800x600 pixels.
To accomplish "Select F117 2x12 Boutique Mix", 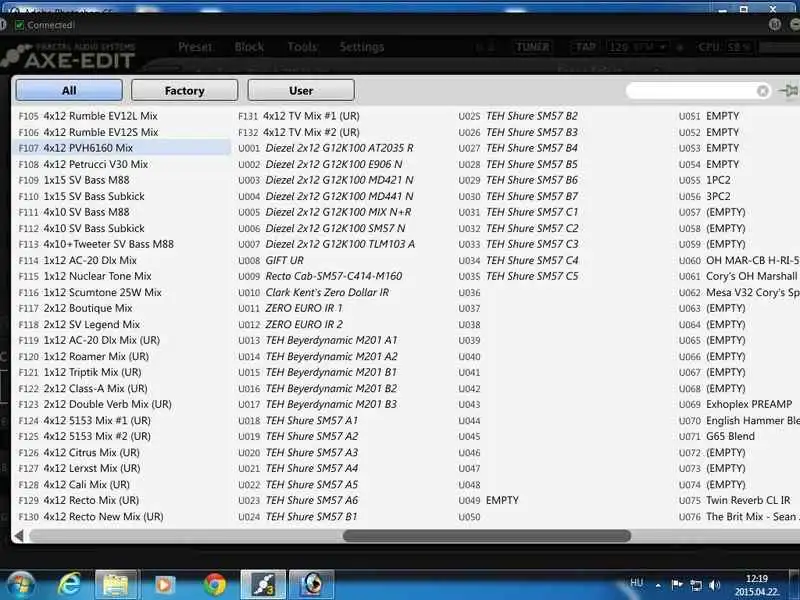I will pyautogui.click(x=121, y=308).
